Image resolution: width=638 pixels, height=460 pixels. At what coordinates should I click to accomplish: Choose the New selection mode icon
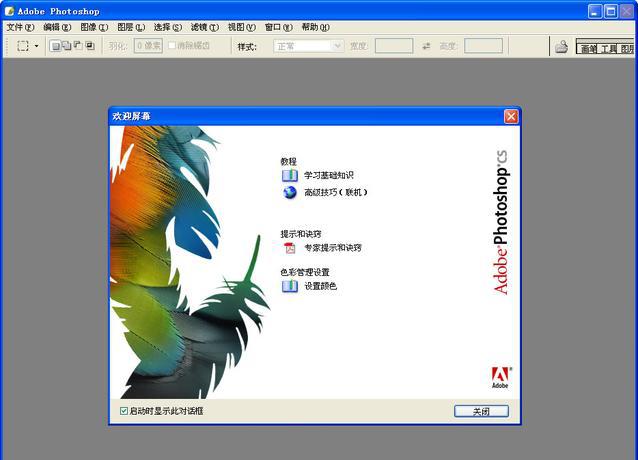pyautogui.click(x=56, y=46)
